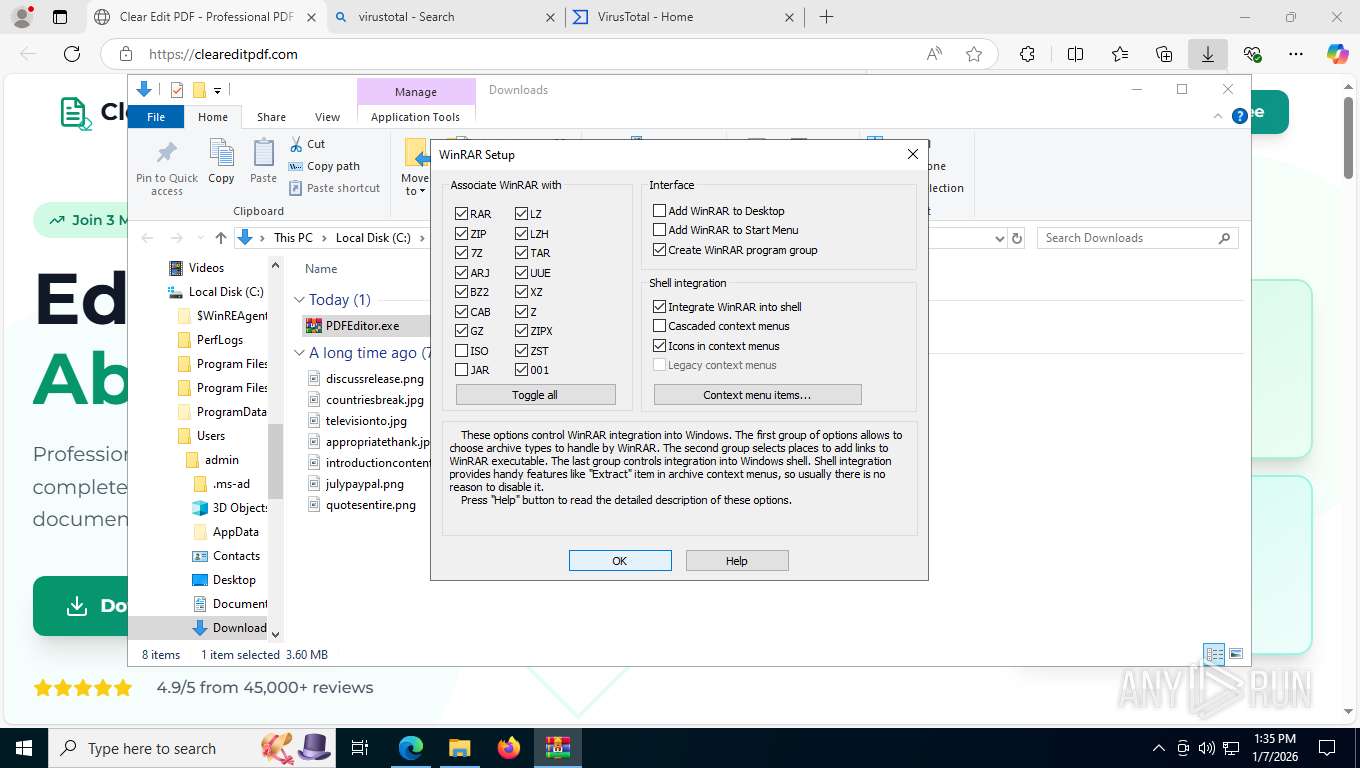Add page to favorites star icon
This screenshot has height=768, width=1360.
point(974,54)
